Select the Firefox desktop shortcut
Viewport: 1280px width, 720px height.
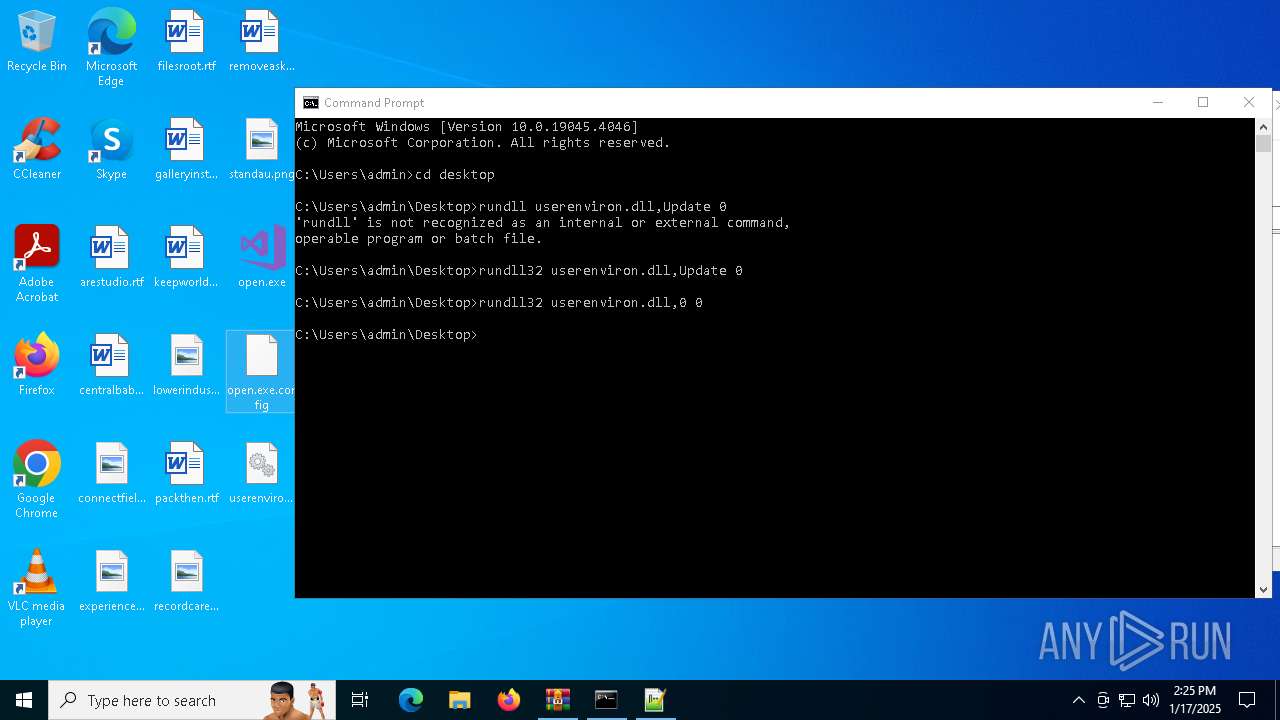coord(37,366)
